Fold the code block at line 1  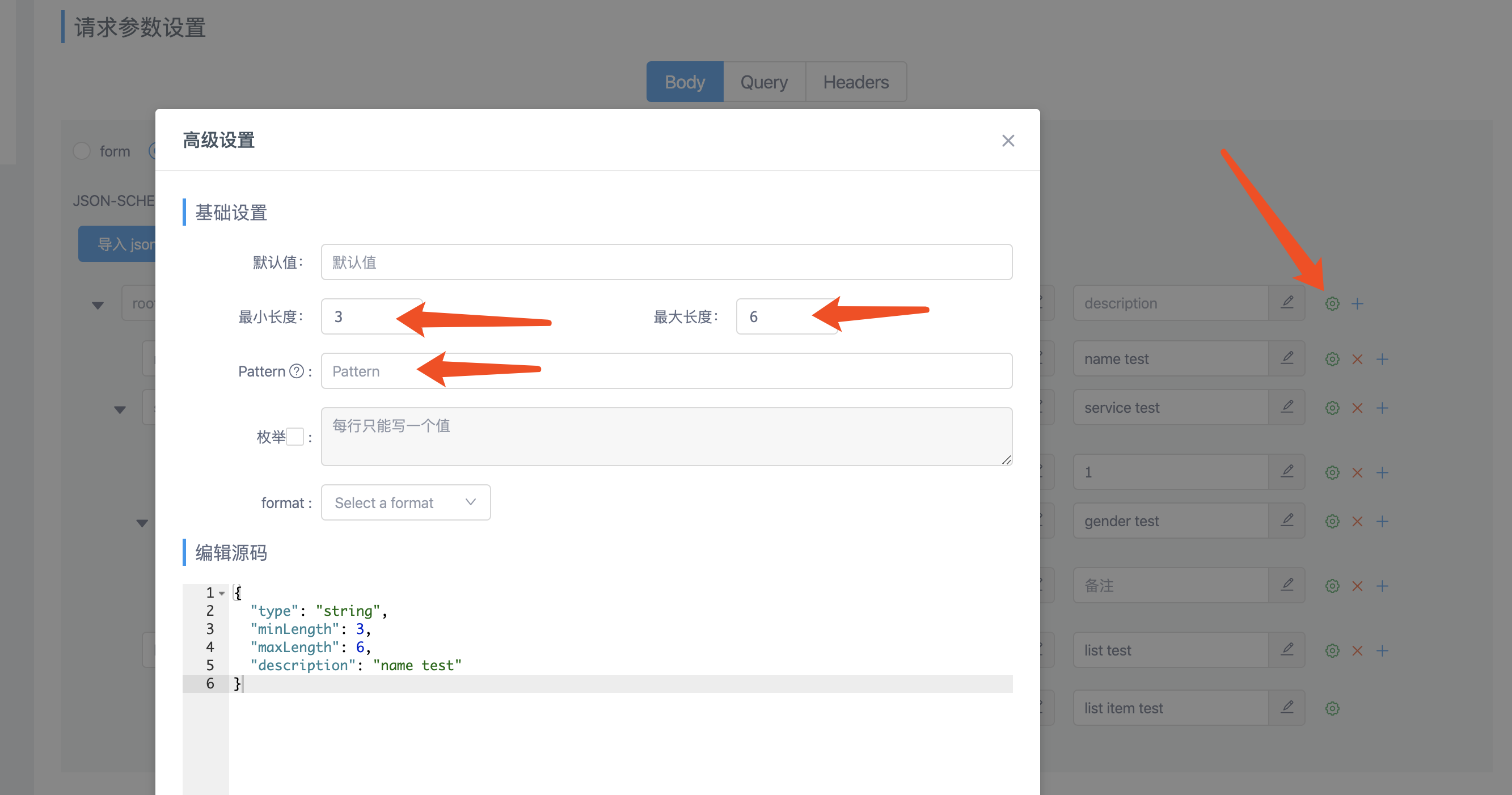click(x=222, y=593)
